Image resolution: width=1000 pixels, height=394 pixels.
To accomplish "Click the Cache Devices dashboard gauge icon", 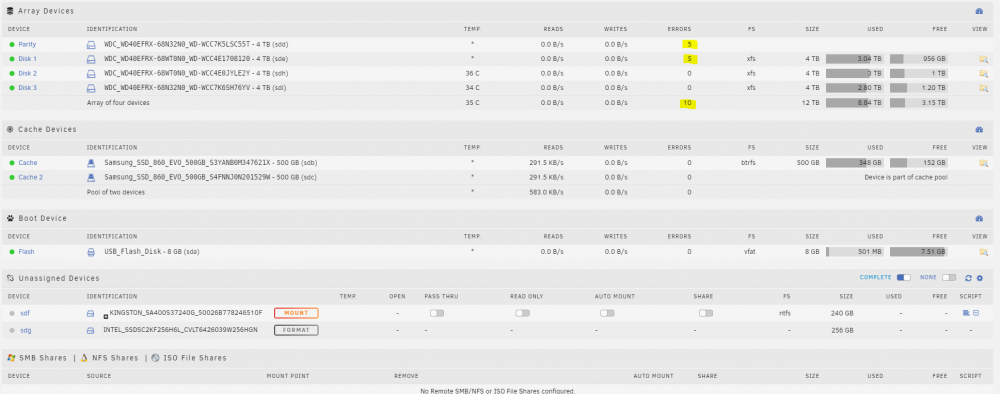I will pyautogui.click(x=980, y=129).
